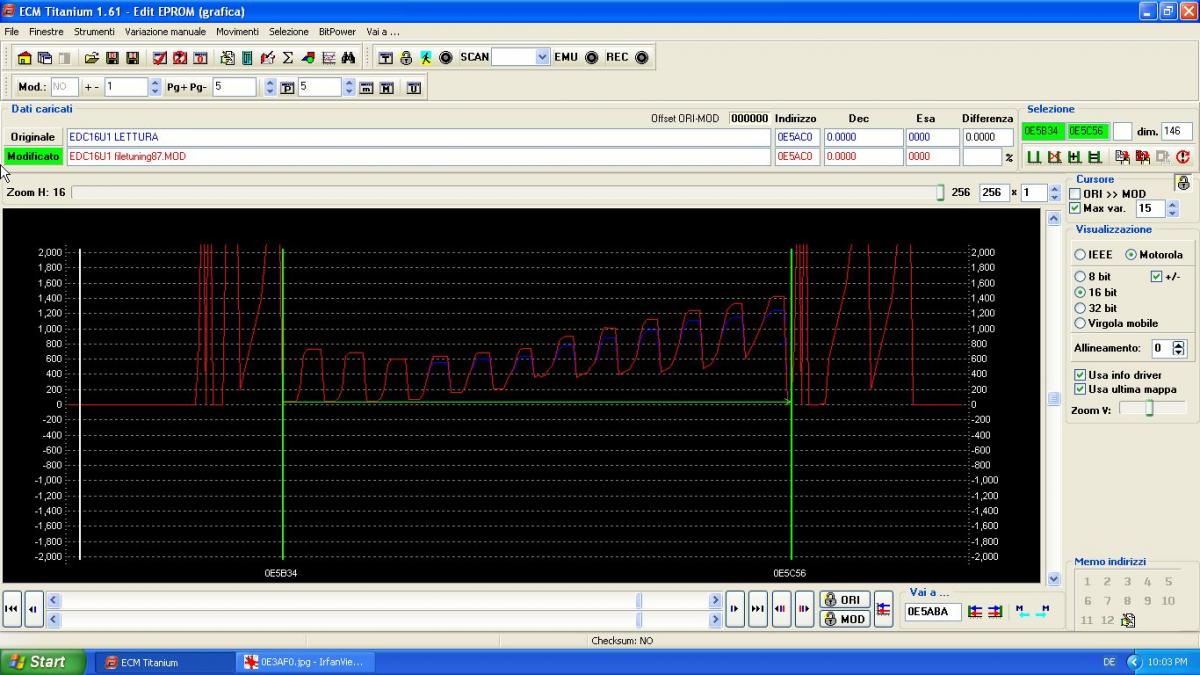Image resolution: width=1200 pixels, height=675 pixels.
Task: Select the IEEE radio button
Action: 1080,255
